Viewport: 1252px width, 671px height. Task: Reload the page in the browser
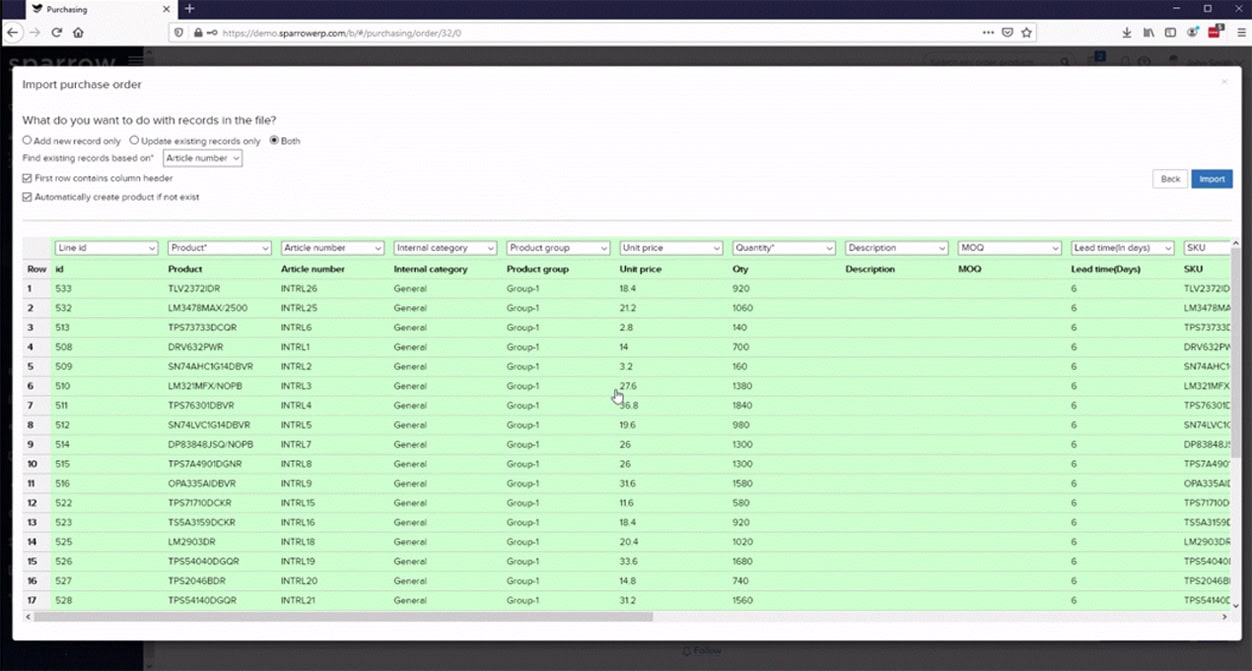click(x=57, y=32)
